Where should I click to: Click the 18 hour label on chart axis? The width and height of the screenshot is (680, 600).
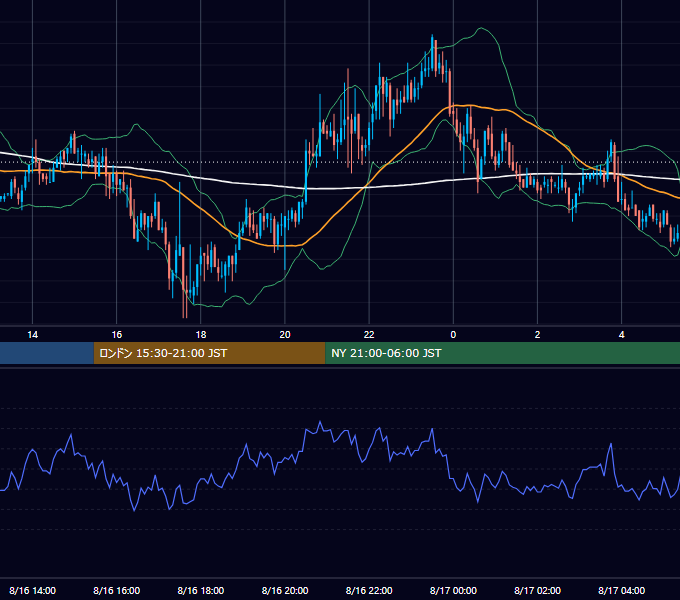[201, 335]
